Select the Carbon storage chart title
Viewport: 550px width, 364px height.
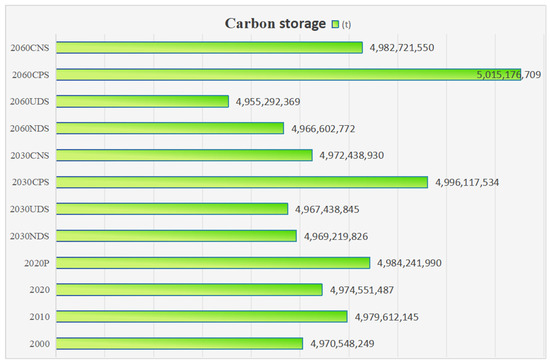pos(275,23)
